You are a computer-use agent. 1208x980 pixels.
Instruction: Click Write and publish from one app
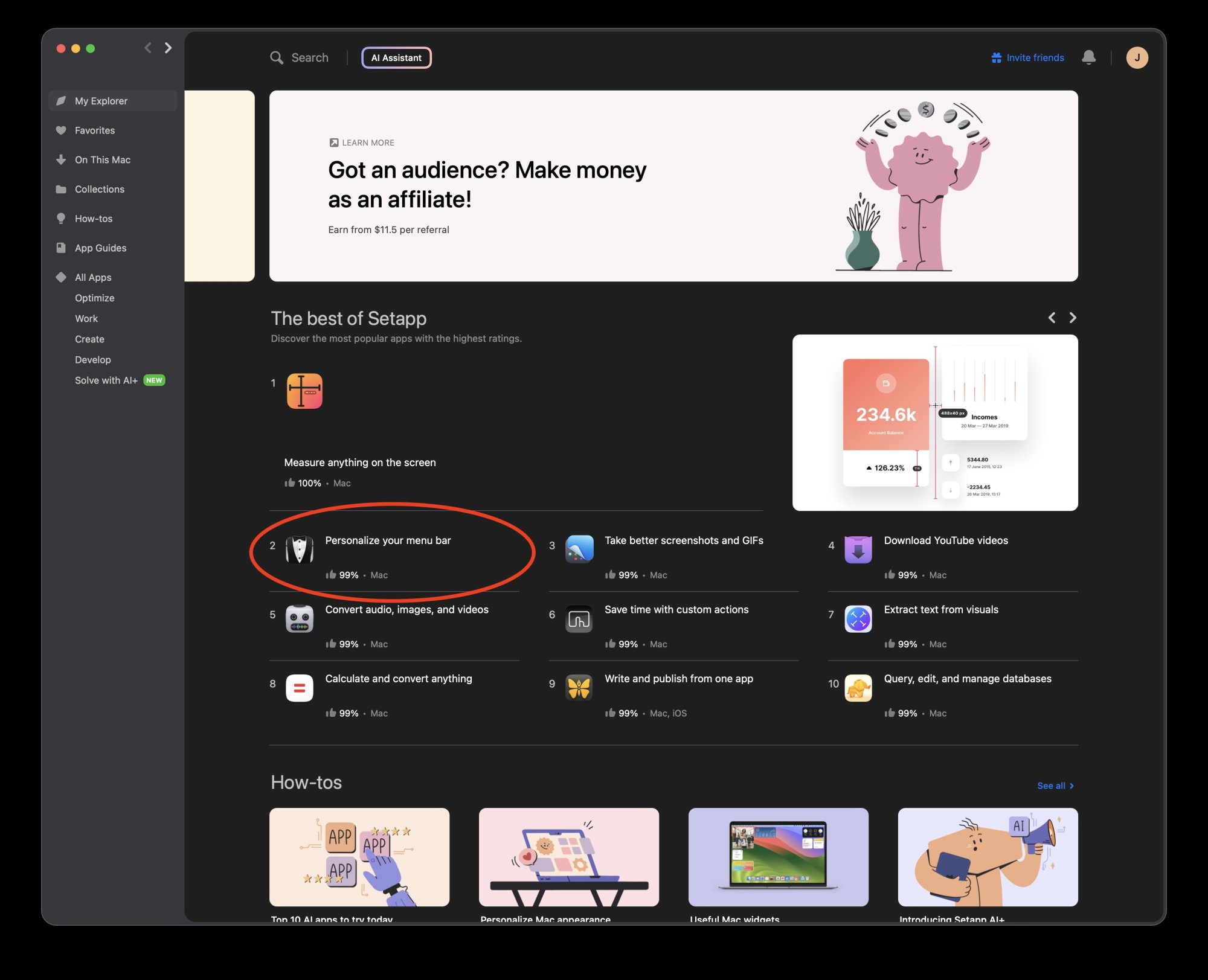pyautogui.click(x=679, y=679)
